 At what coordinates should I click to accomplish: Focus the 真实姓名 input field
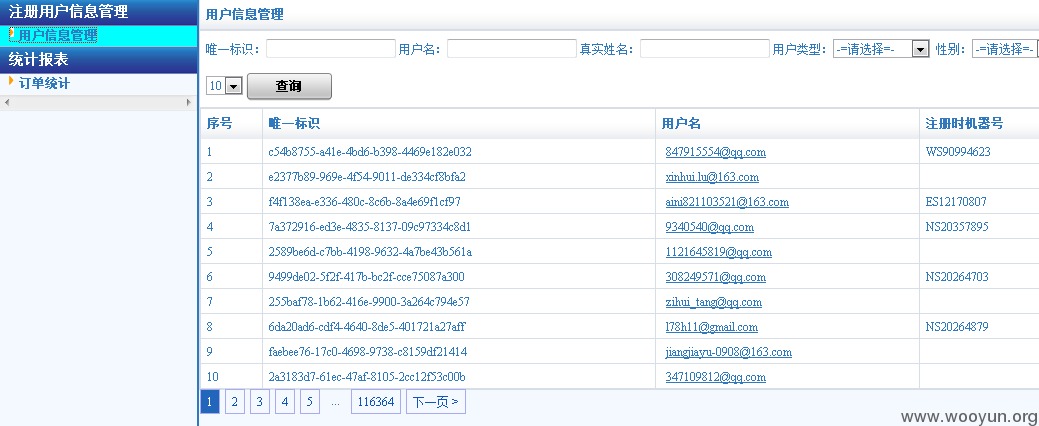(705, 48)
